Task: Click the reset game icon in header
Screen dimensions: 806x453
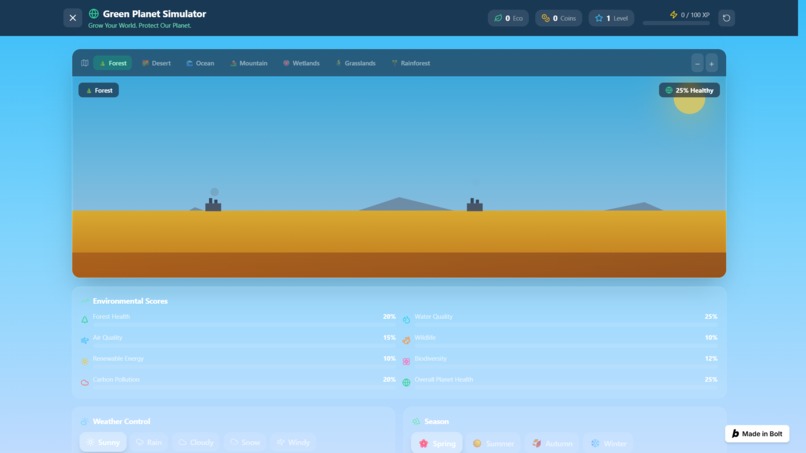Action: click(x=726, y=18)
